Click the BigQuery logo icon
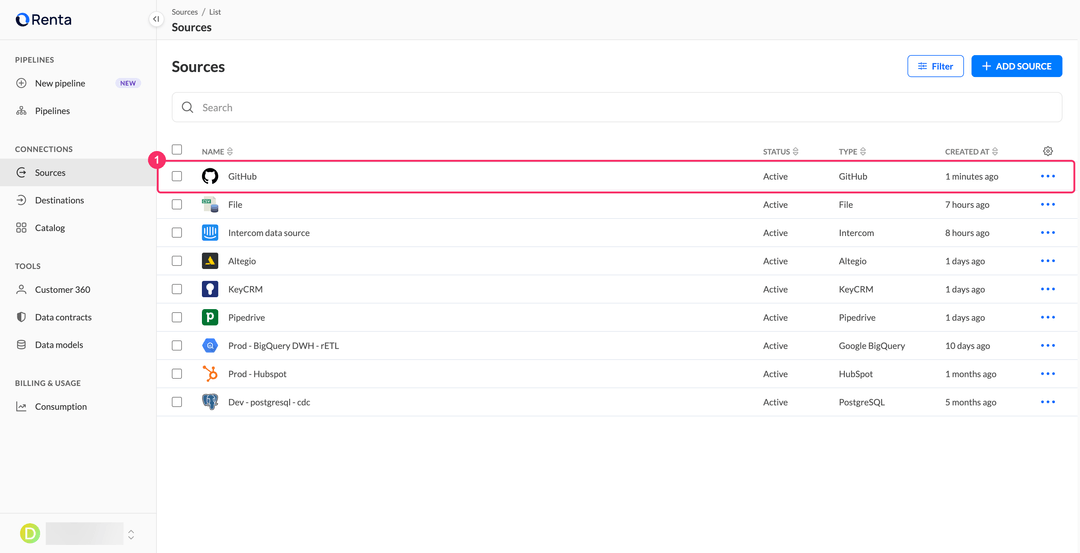 [210, 346]
